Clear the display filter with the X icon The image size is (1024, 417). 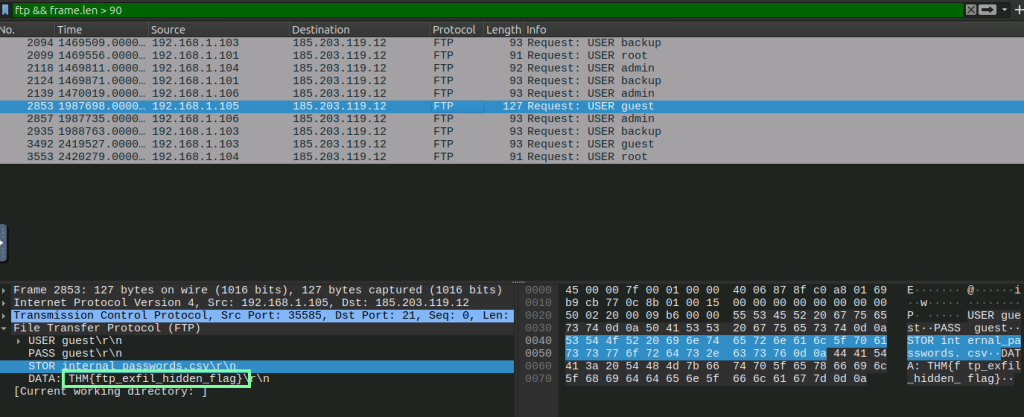click(x=969, y=9)
